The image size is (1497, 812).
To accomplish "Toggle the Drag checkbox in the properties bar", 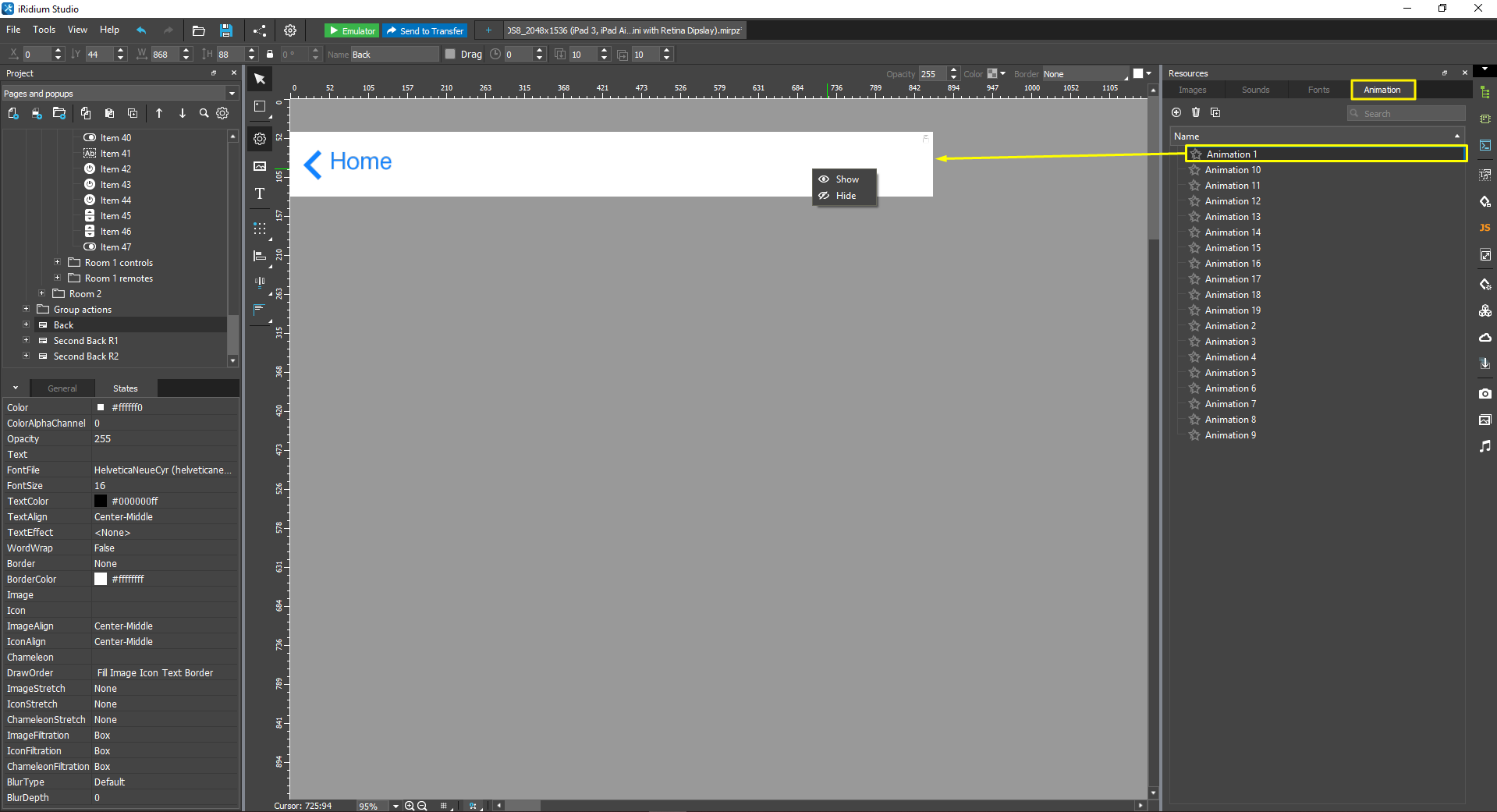I will pyautogui.click(x=449, y=54).
